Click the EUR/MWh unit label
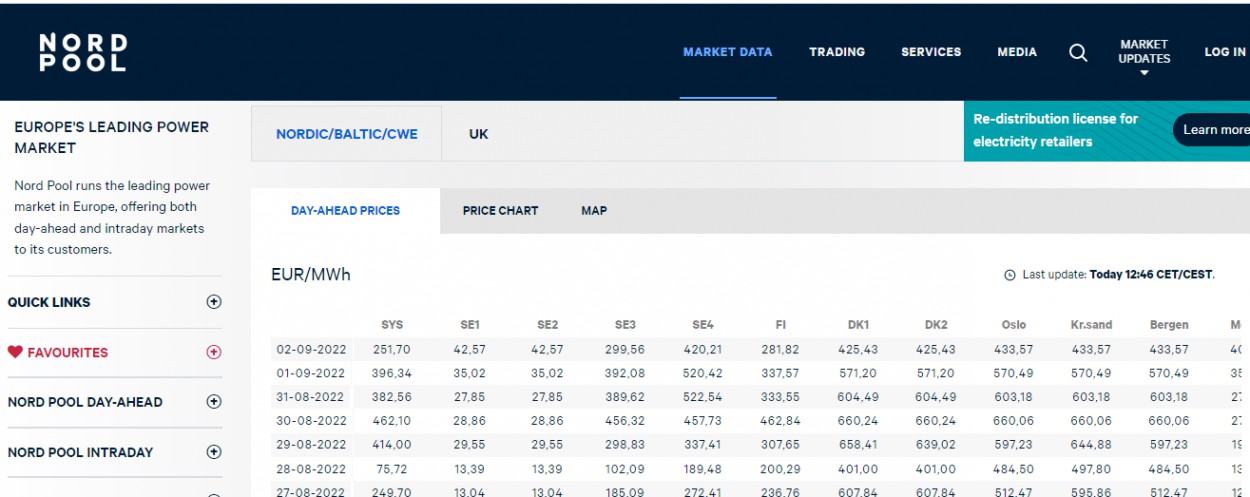The height and width of the screenshot is (497, 1250). (311, 274)
